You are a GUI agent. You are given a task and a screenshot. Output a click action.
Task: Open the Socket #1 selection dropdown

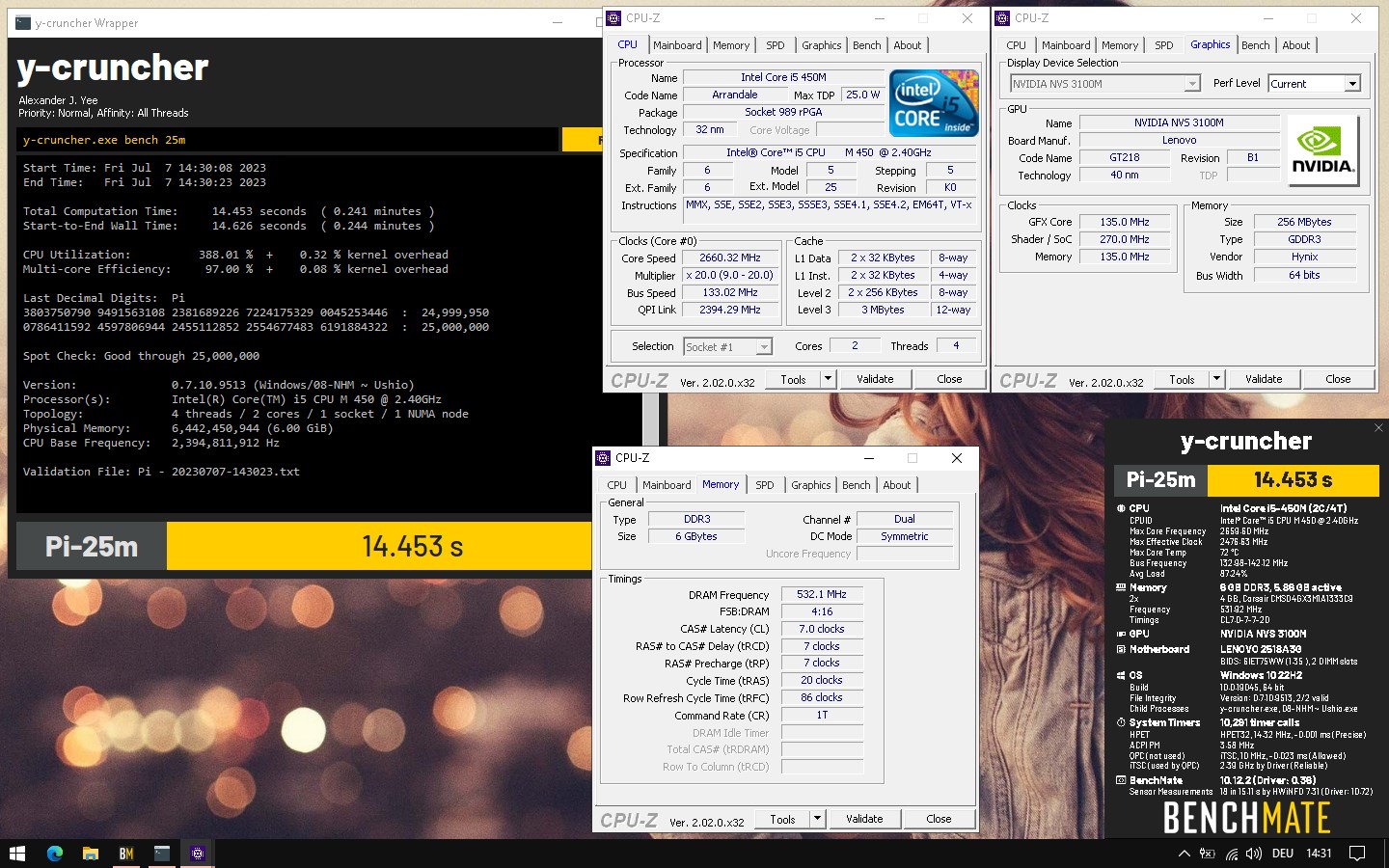pos(764,346)
